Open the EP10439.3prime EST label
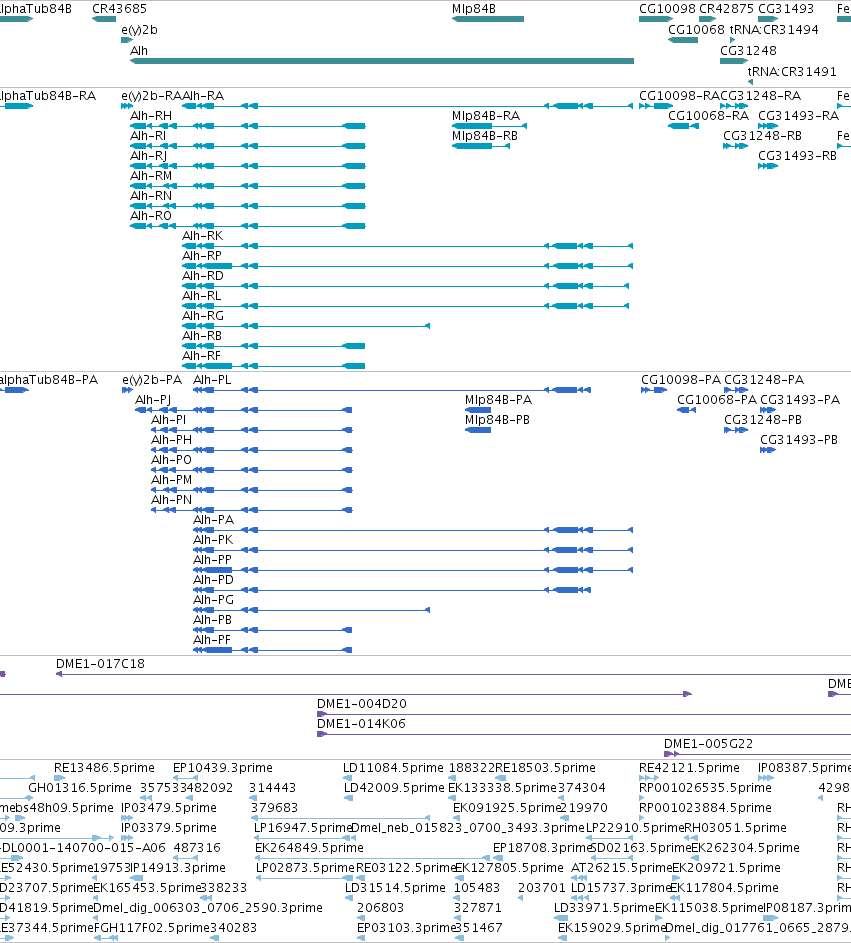851x943 pixels. 223,768
